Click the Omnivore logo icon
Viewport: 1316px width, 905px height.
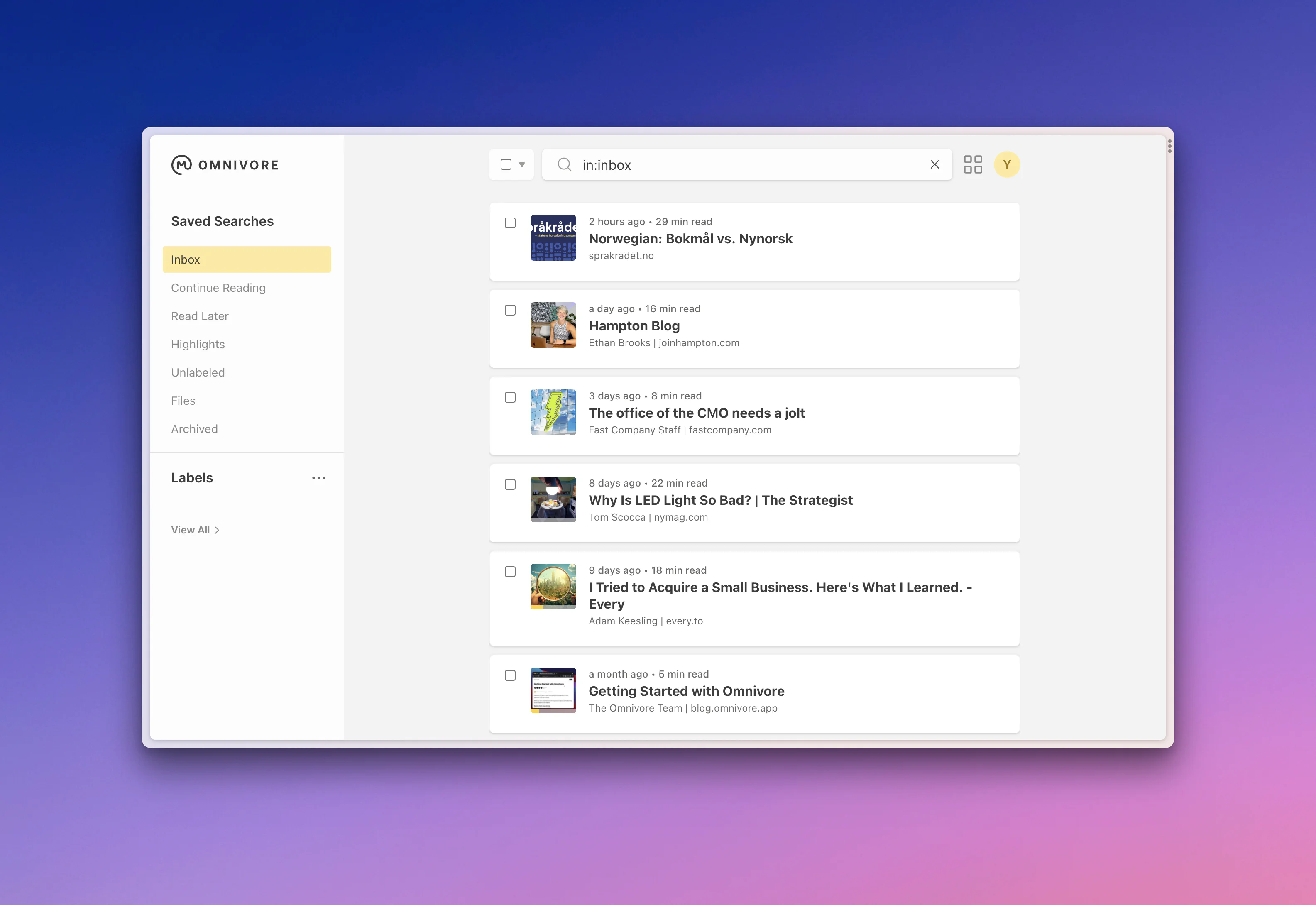(181, 165)
